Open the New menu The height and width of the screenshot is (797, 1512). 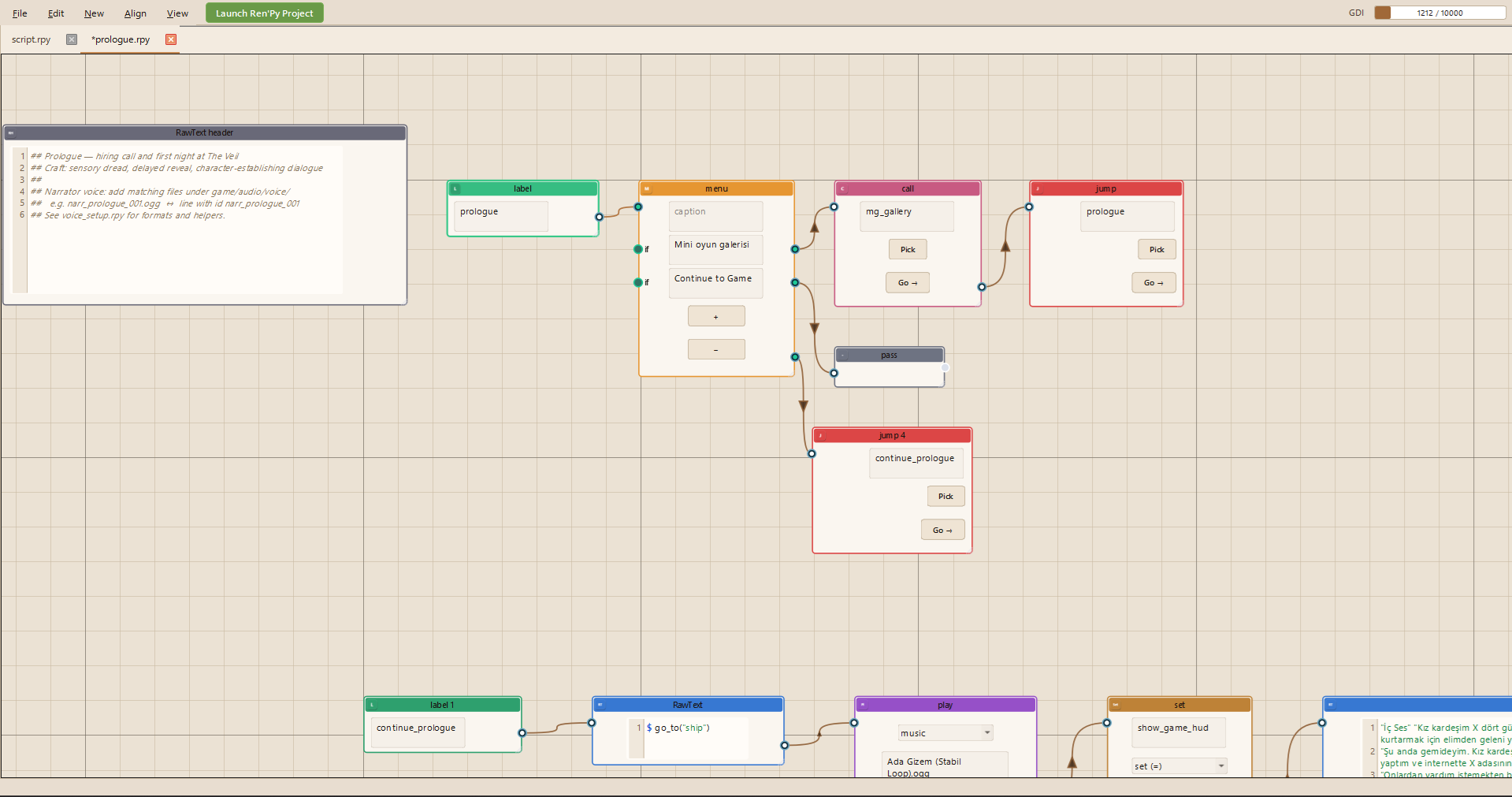94,13
